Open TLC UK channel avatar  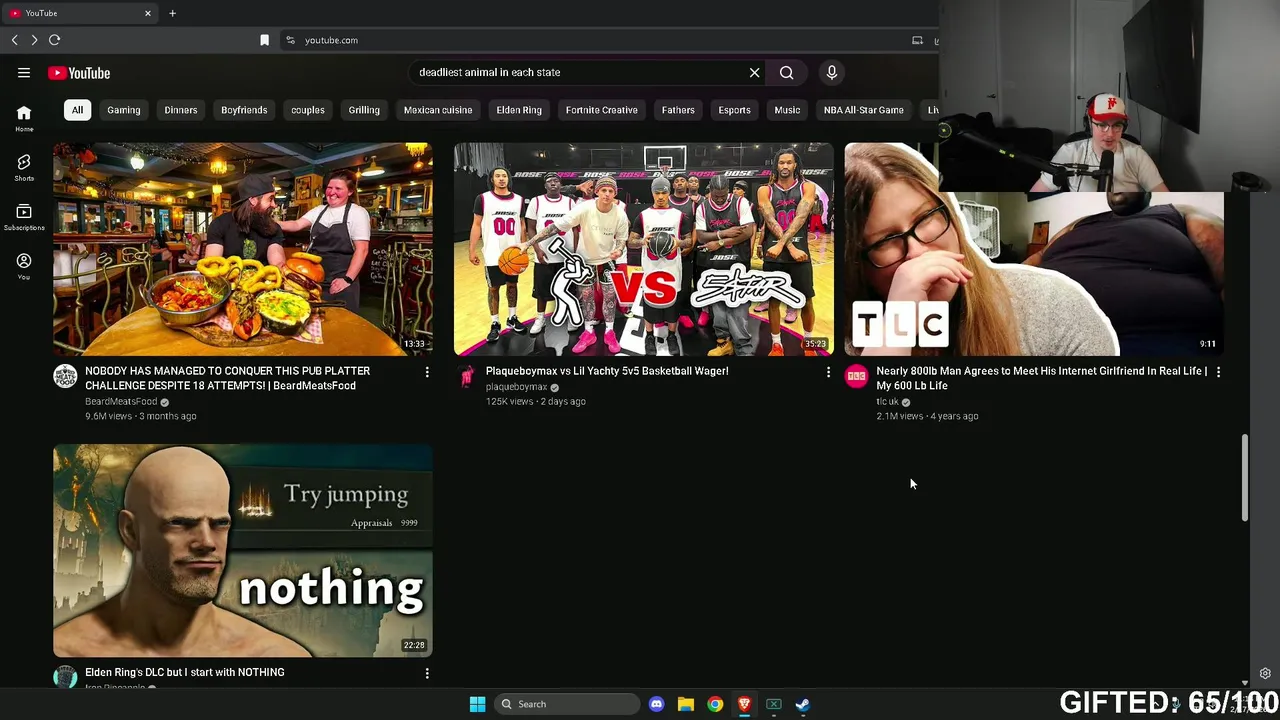tap(856, 376)
